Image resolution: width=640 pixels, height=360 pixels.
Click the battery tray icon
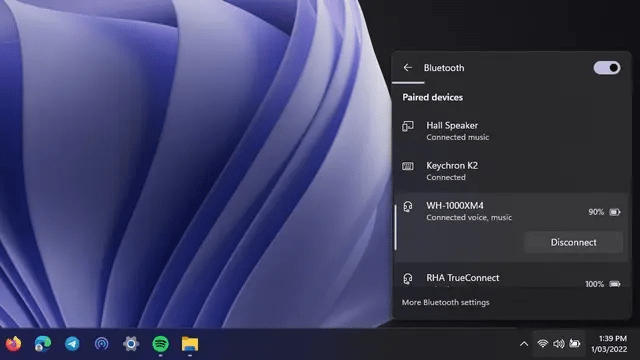[x=575, y=344]
